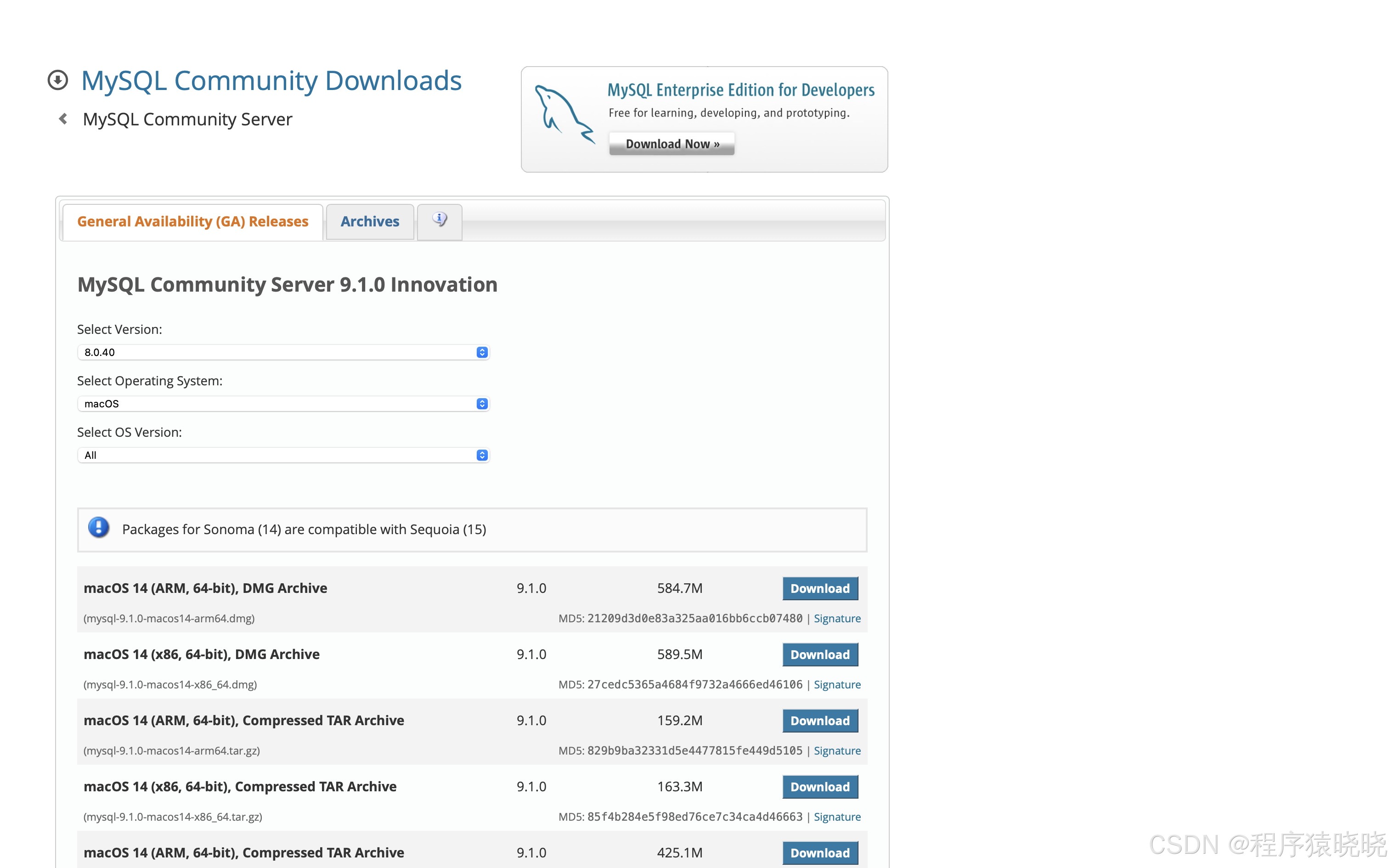The image size is (1389, 868).
Task: Click the Download Now button in Enterprise banner
Action: (672, 143)
